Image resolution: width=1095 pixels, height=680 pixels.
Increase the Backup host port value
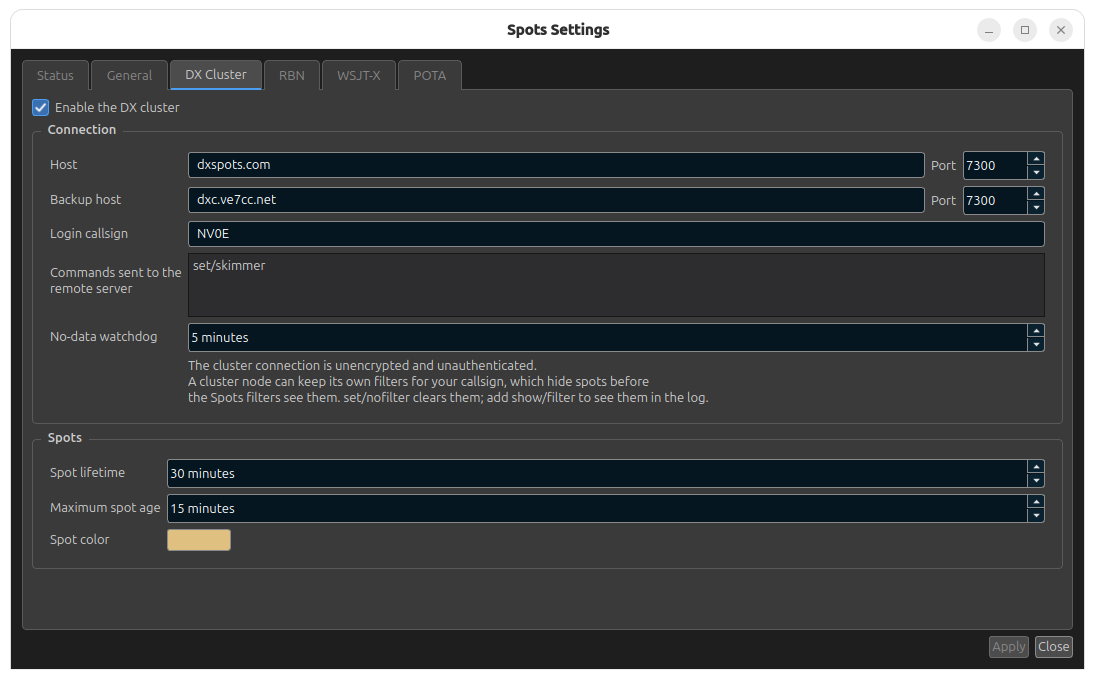pyautogui.click(x=1036, y=193)
